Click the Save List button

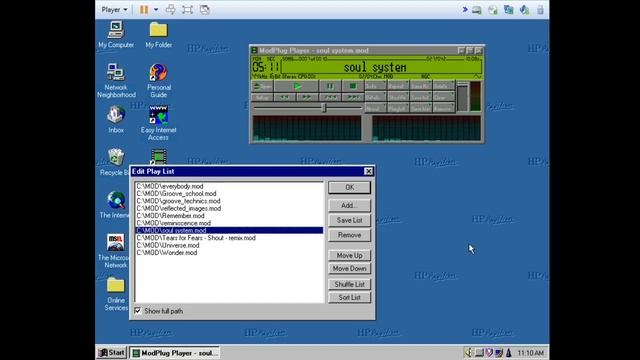(x=349, y=220)
